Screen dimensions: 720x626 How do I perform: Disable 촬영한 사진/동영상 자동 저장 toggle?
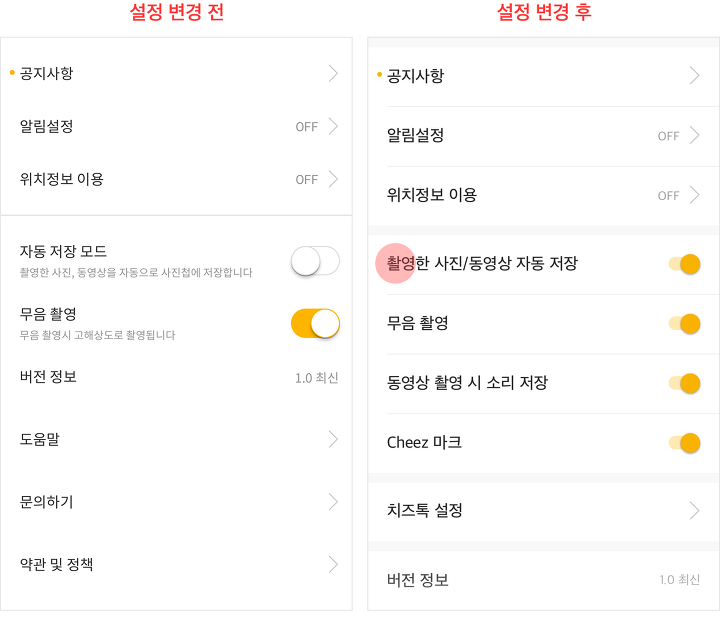coord(685,264)
